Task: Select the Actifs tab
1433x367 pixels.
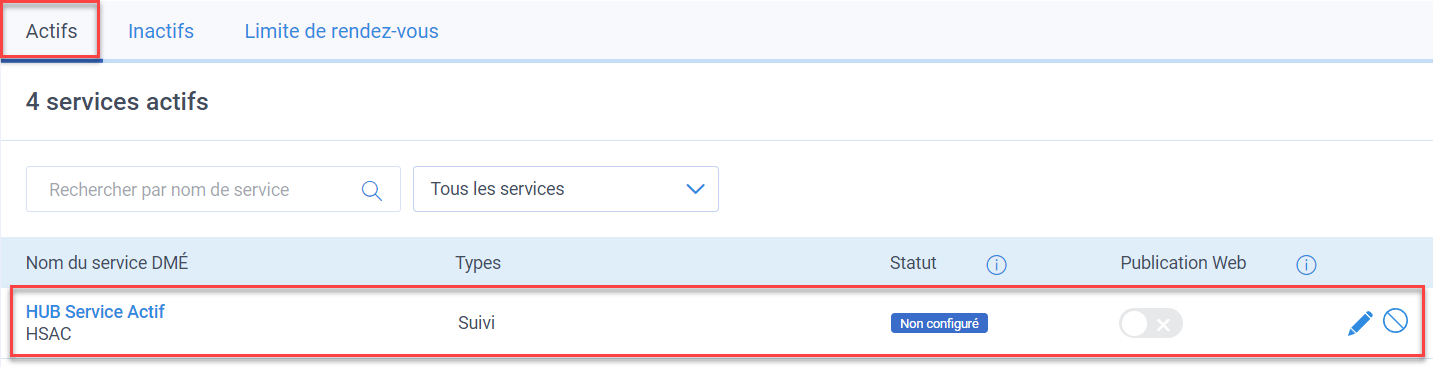Action: coord(51,31)
